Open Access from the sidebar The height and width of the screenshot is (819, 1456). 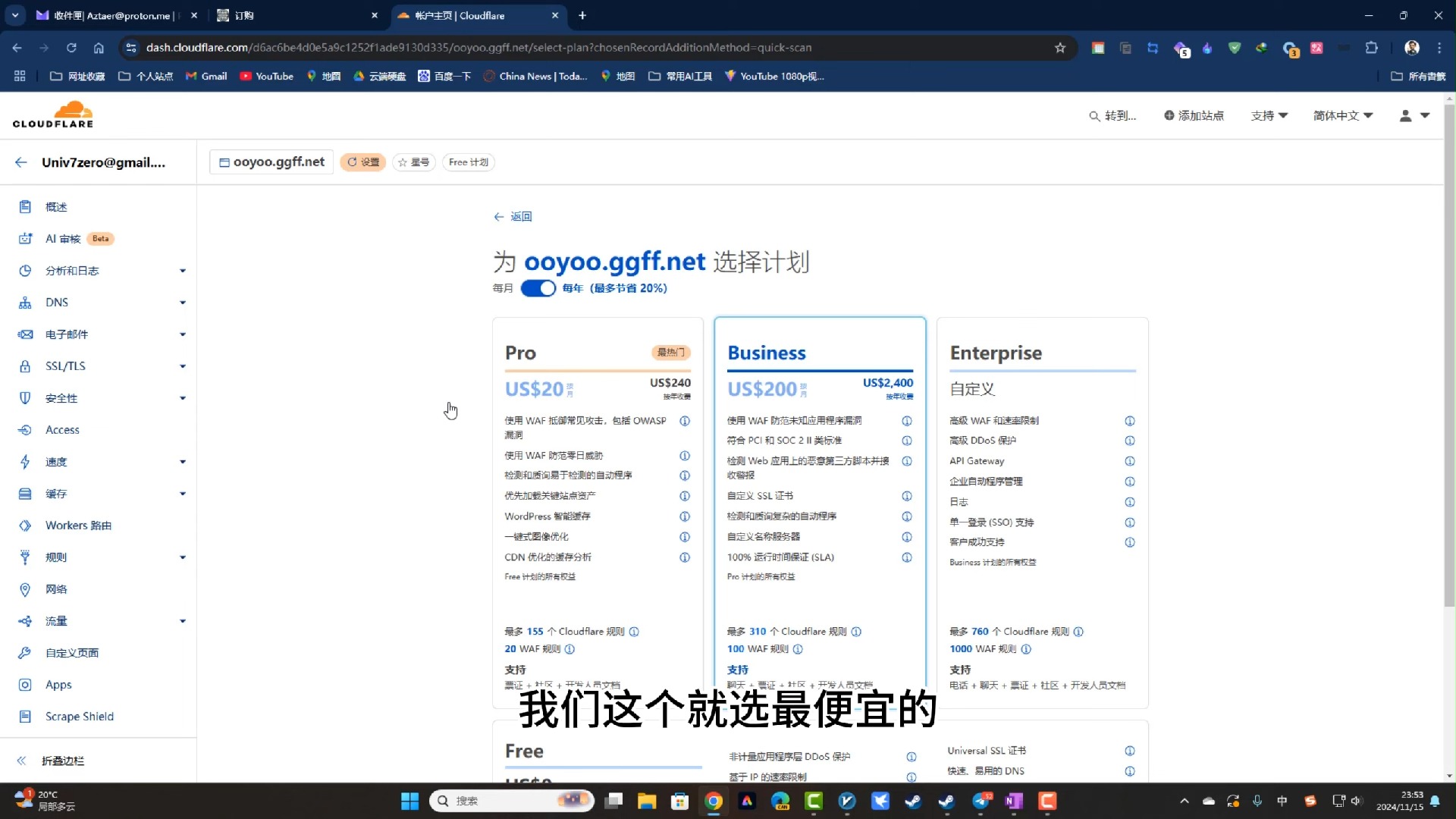point(62,430)
